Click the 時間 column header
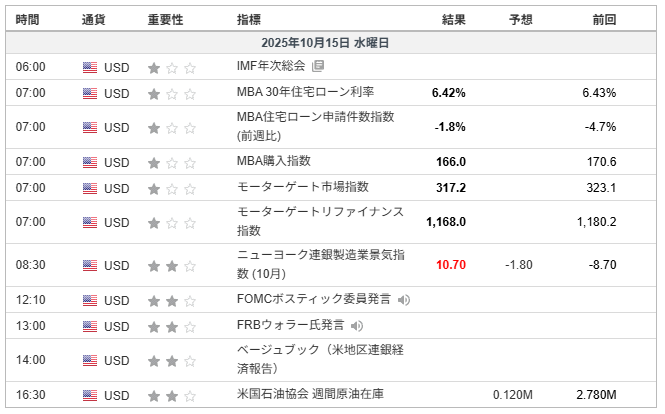This screenshot has height=414, width=665. tap(29, 19)
